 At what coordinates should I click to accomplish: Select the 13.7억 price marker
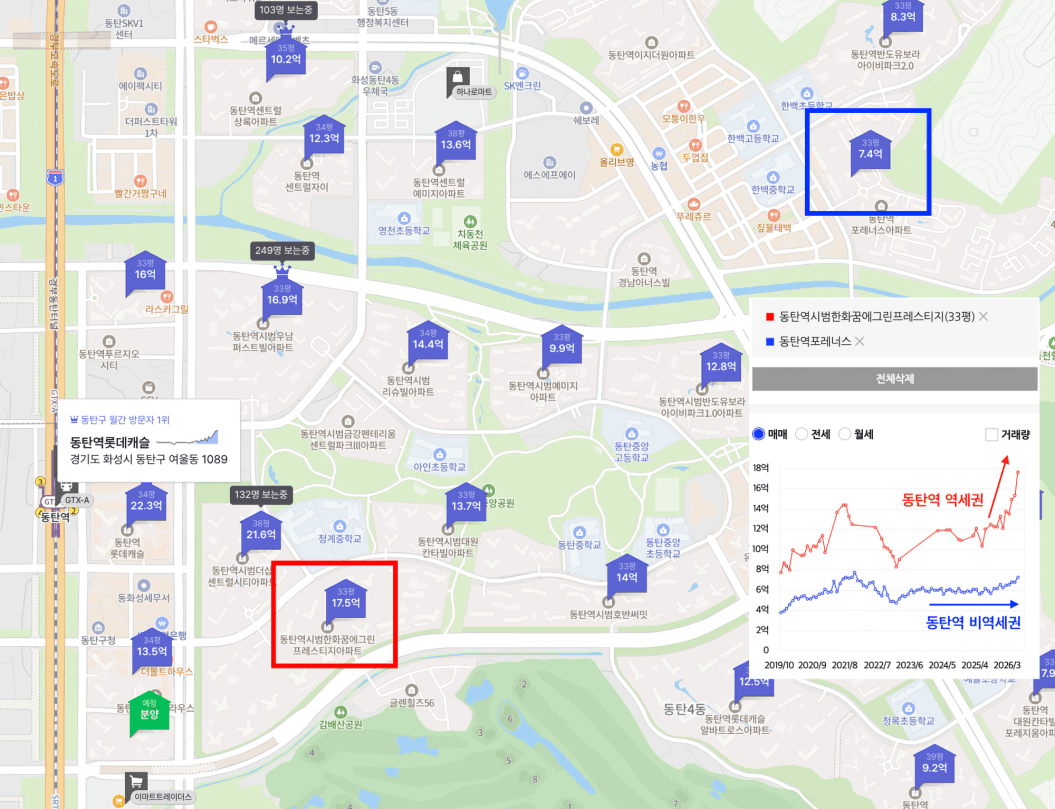tap(466, 503)
